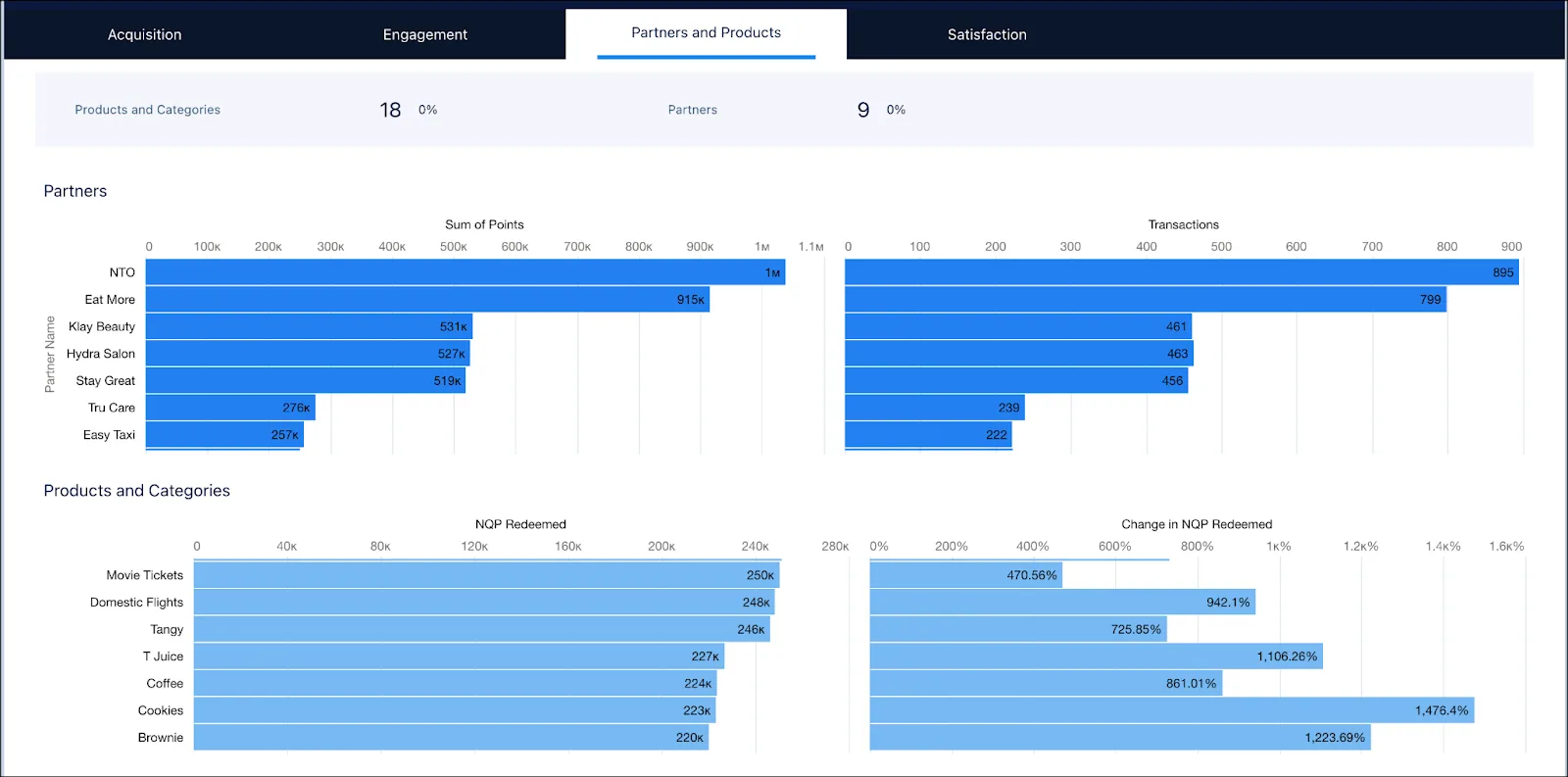1568x777 pixels.
Task: Click the Klay Beauty partner label
Action: click(102, 326)
